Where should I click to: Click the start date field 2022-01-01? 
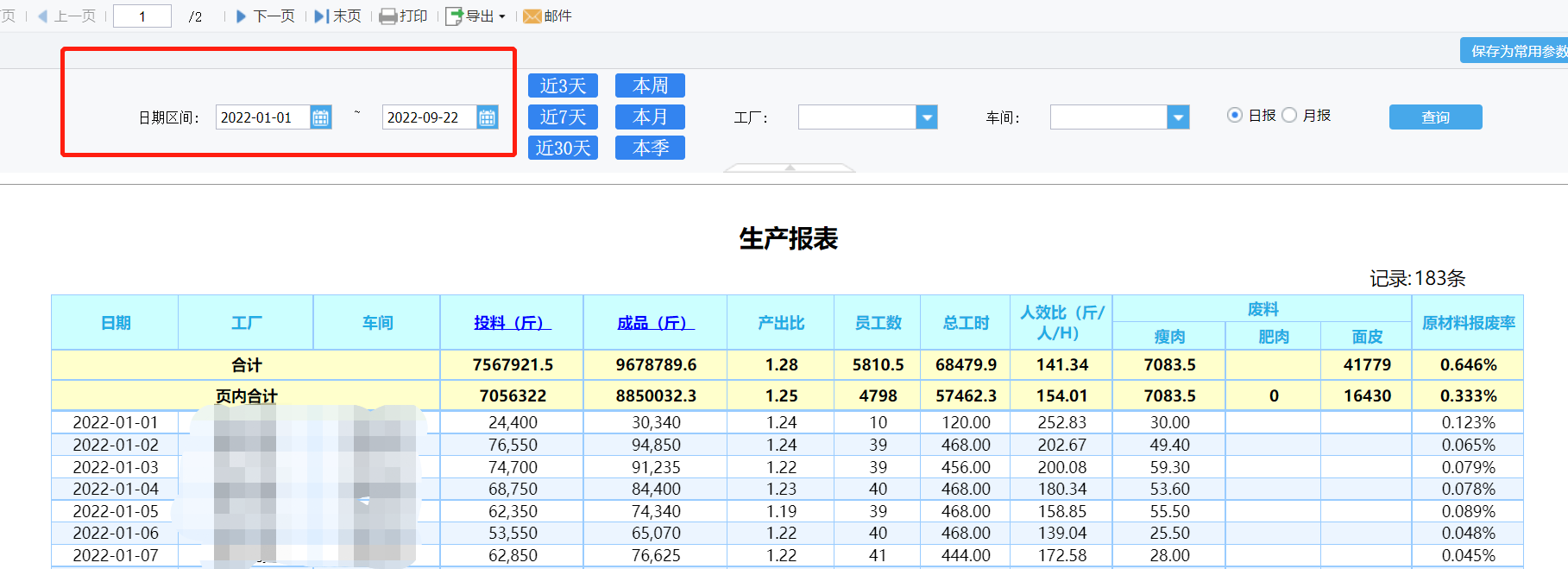coord(262,117)
